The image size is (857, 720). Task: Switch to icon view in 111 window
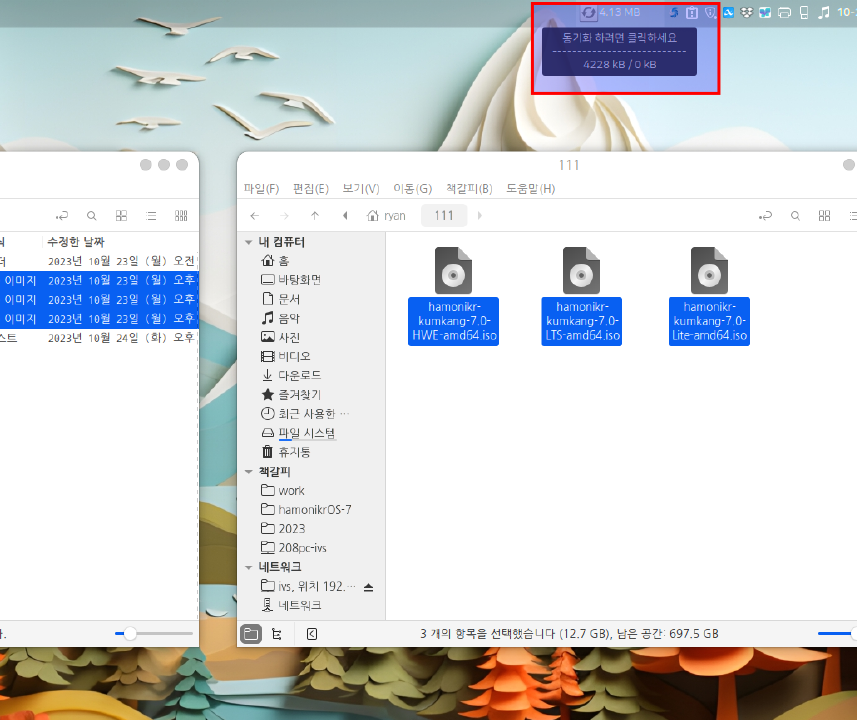click(824, 215)
